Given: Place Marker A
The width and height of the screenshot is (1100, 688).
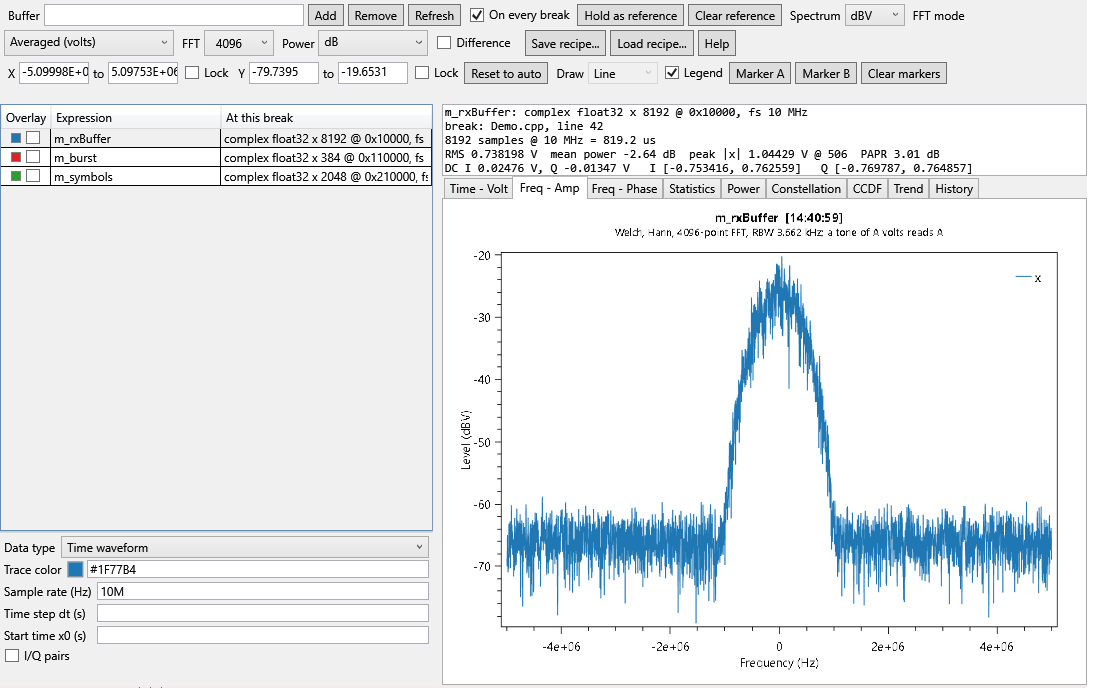Looking at the screenshot, I should click(x=760, y=74).
